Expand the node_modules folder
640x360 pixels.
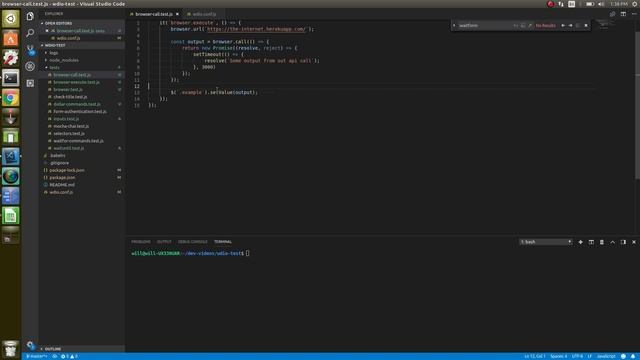pyautogui.click(x=82, y=60)
